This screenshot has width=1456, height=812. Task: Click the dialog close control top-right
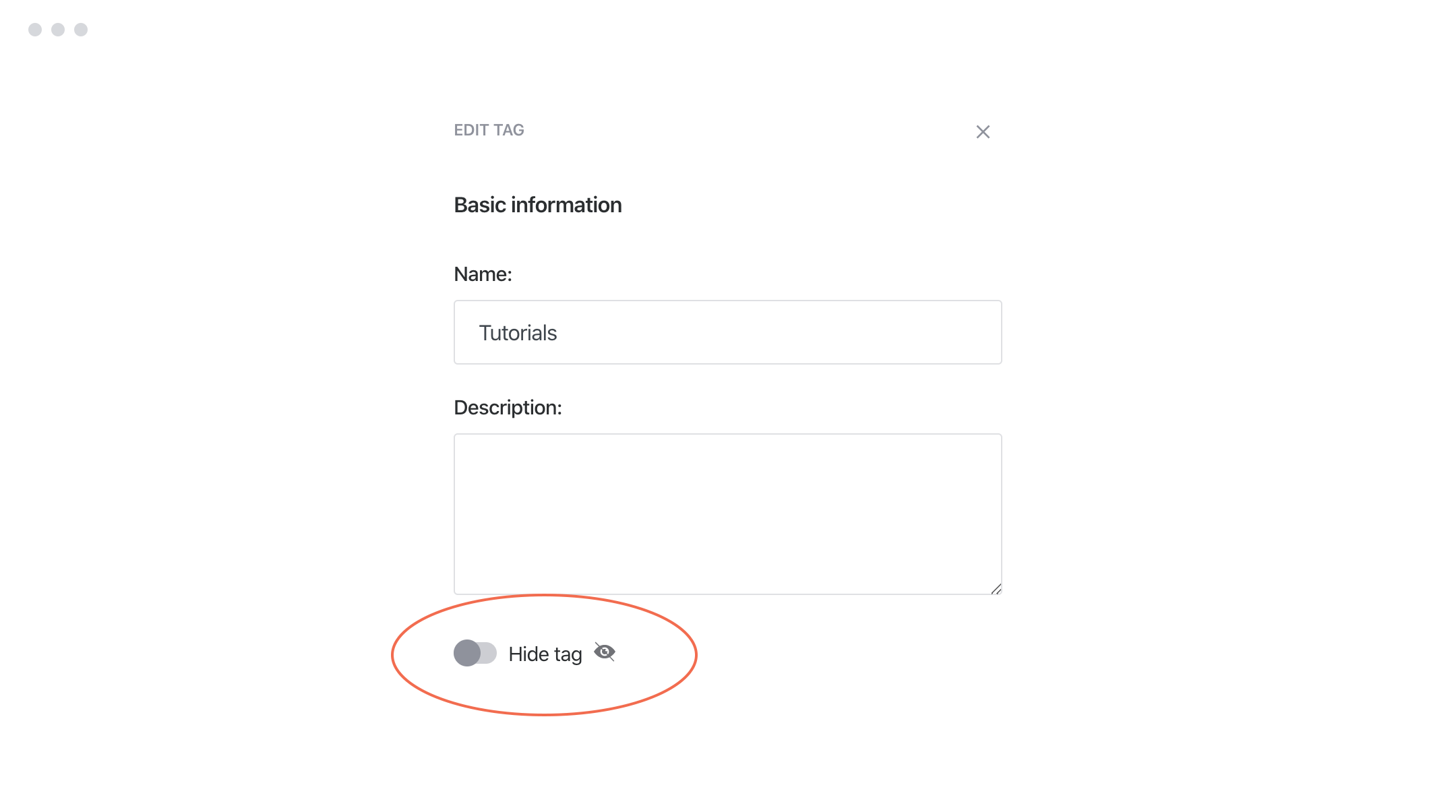(x=983, y=131)
